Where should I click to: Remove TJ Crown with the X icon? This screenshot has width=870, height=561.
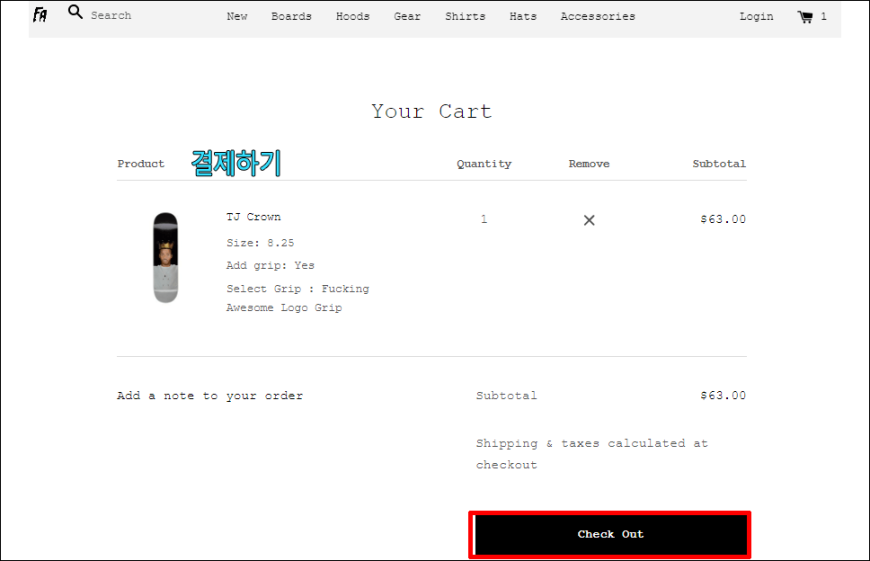pyautogui.click(x=589, y=220)
